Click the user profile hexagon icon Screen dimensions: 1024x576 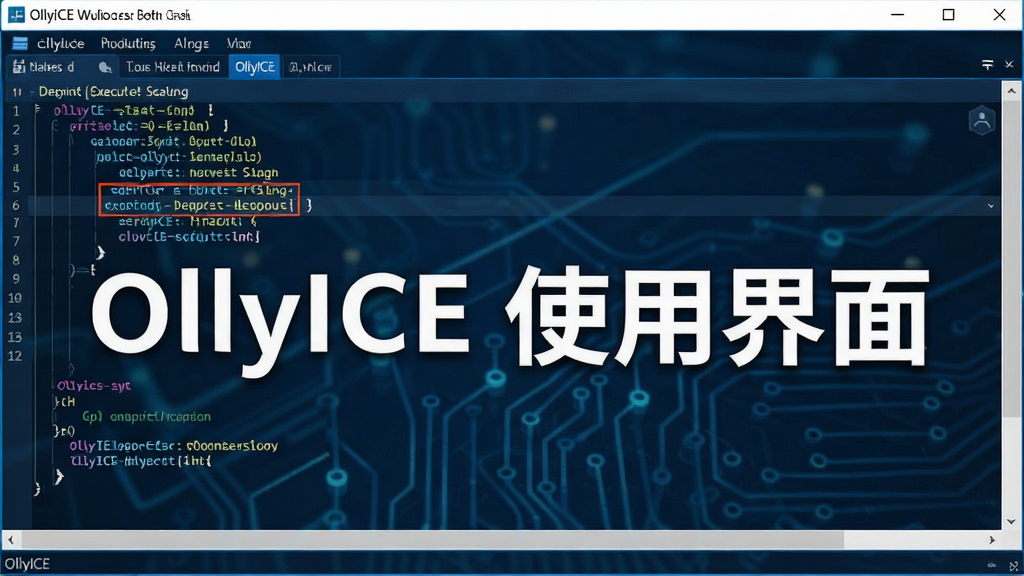982,120
